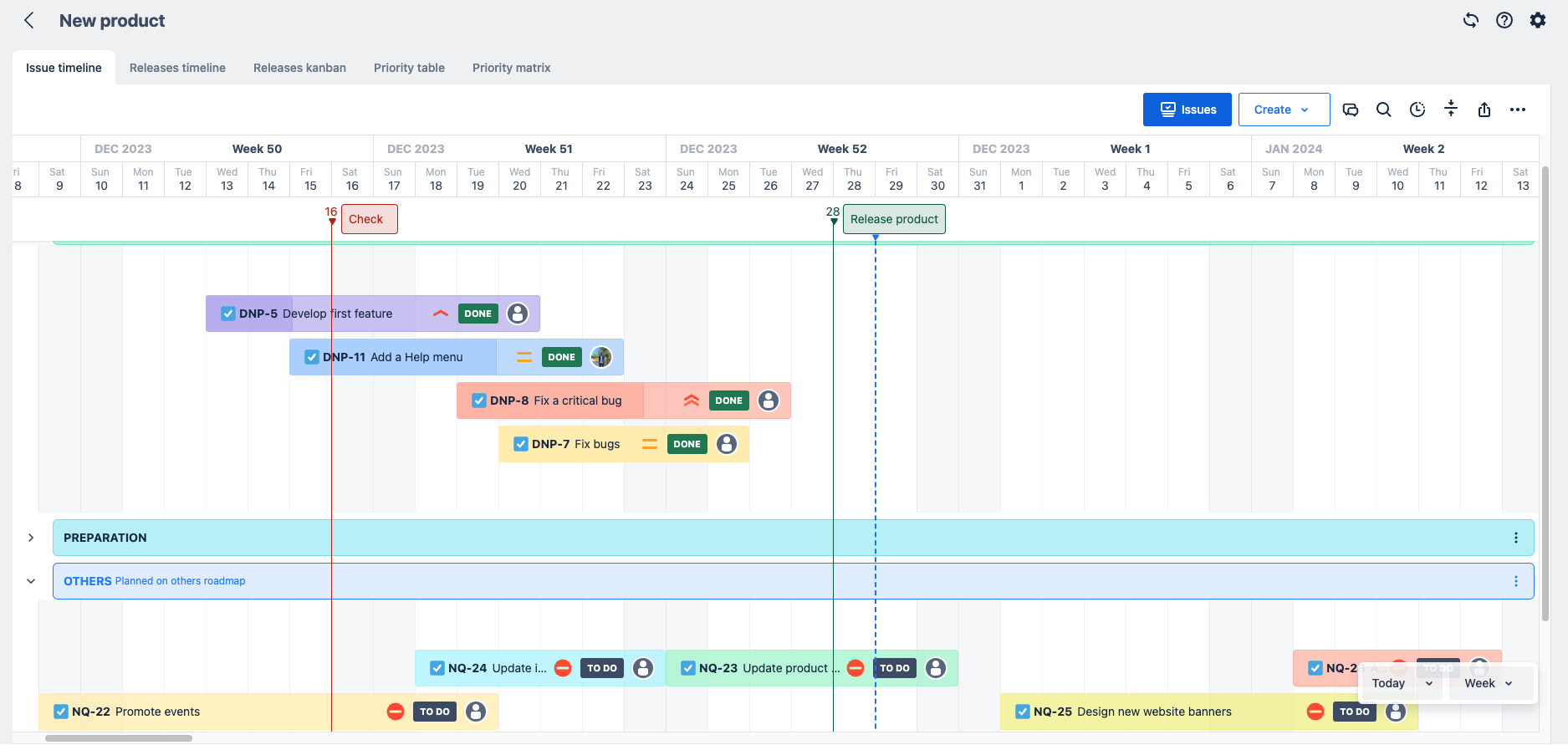The image size is (1568, 745).
Task: Expand the PREPARATION group
Action: (x=31, y=538)
